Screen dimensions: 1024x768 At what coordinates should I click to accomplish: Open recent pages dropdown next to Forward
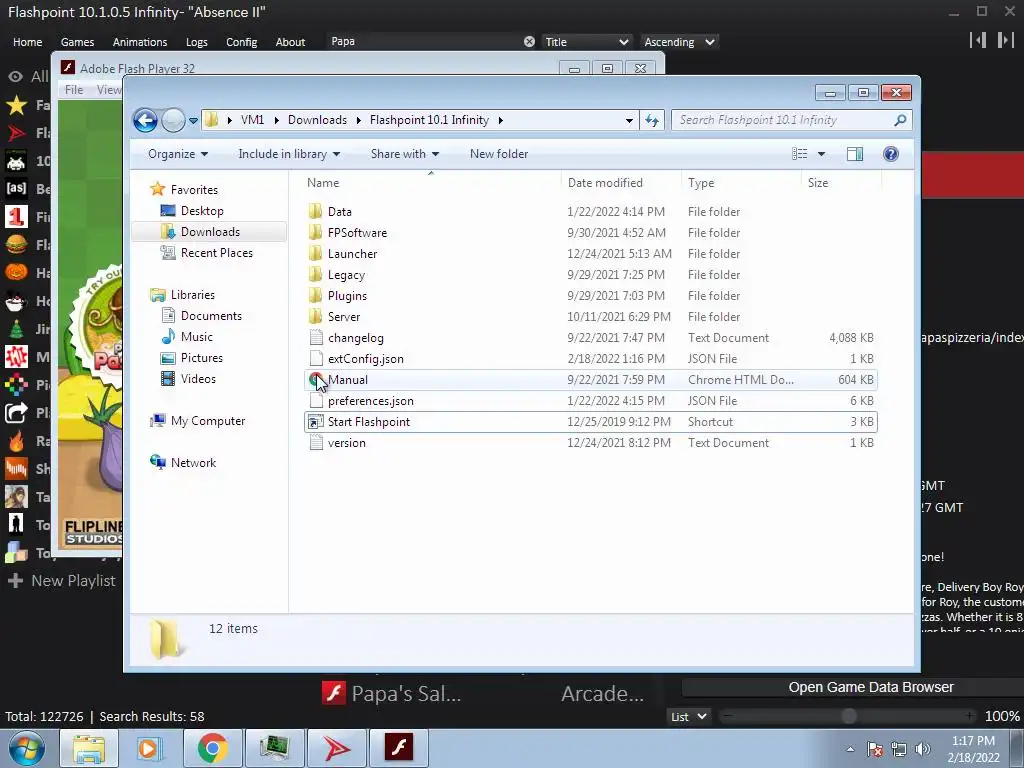[193, 120]
